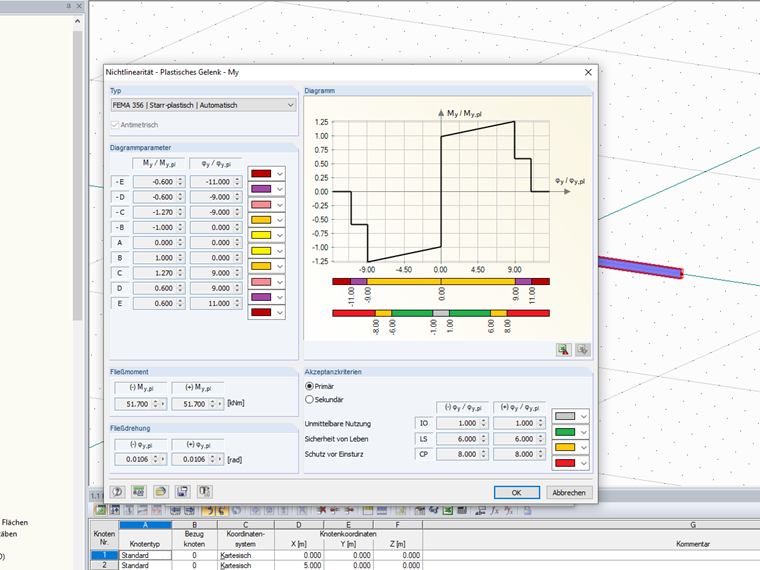Click the icon left of the fx button
The width and height of the screenshot is (760, 570).
480,510
